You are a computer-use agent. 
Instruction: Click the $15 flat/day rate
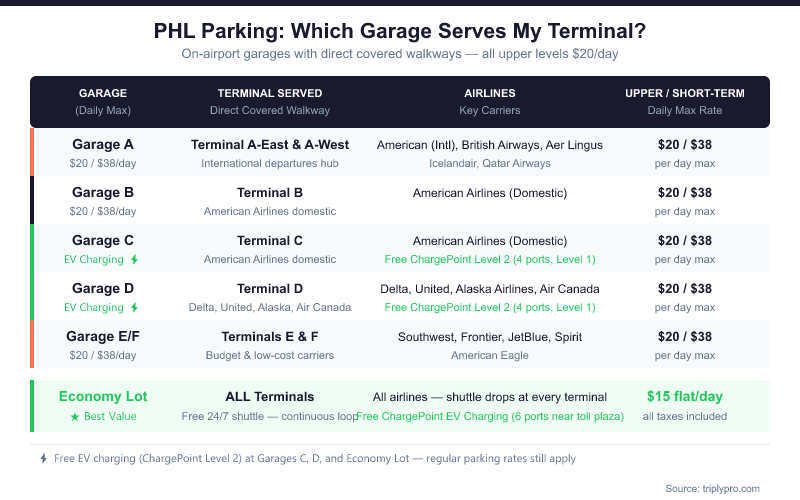tap(684, 396)
